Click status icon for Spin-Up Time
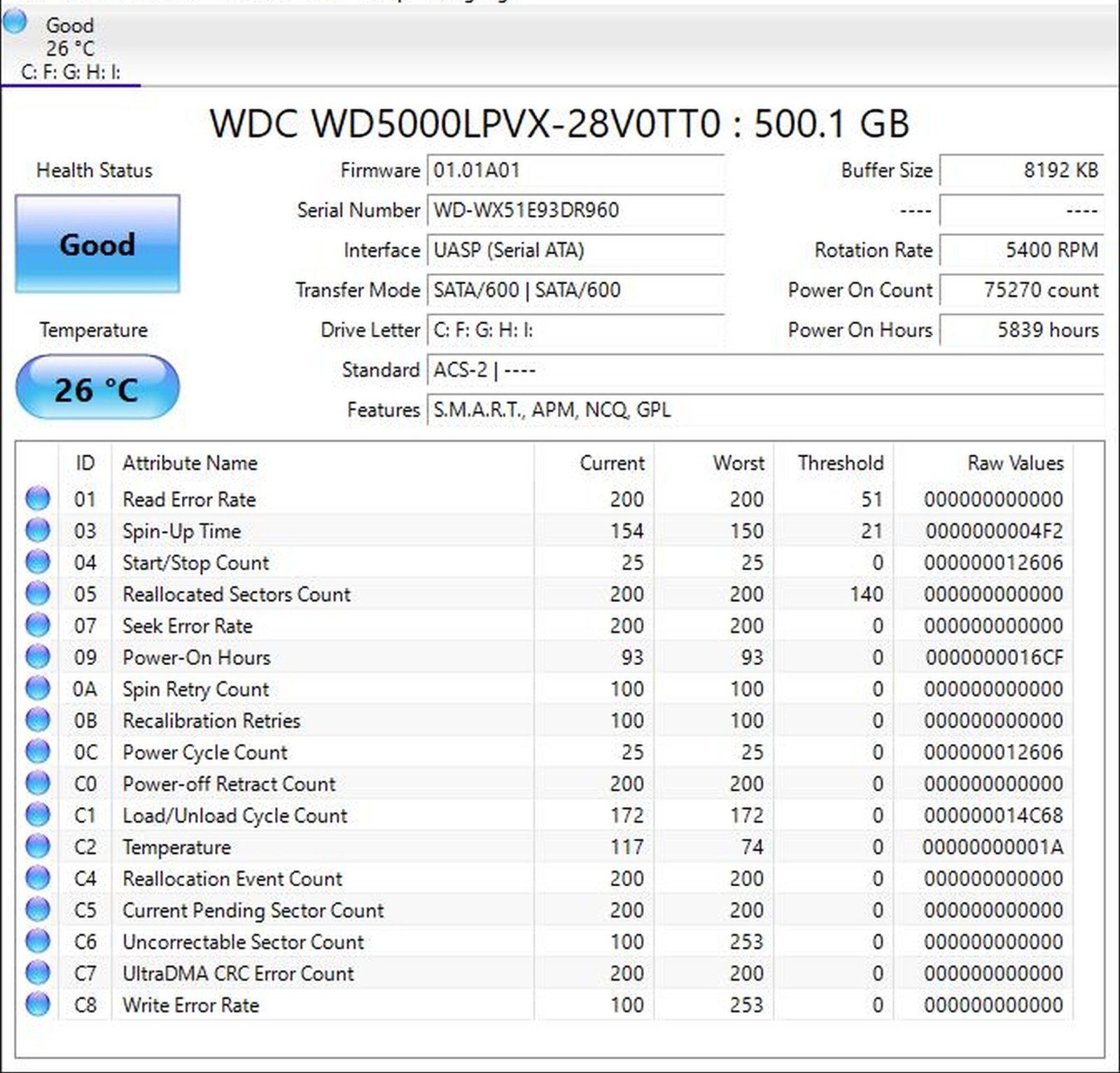The height and width of the screenshot is (1073, 1120). (x=38, y=530)
